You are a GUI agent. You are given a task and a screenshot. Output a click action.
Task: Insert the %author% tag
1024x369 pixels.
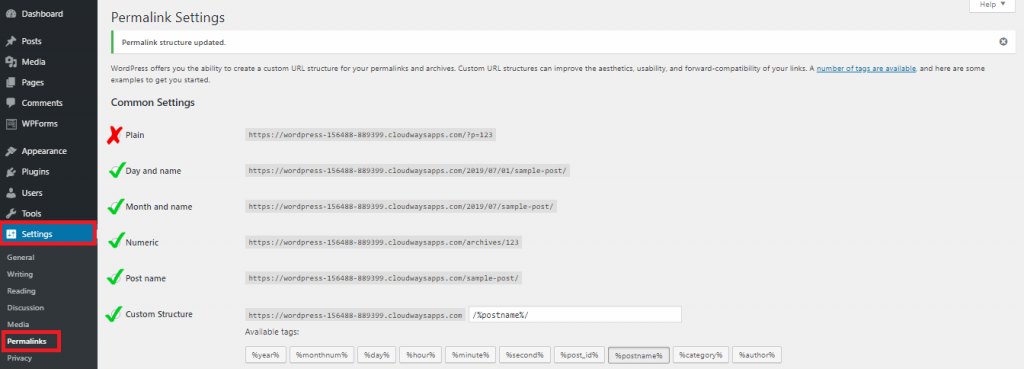[x=756, y=355]
